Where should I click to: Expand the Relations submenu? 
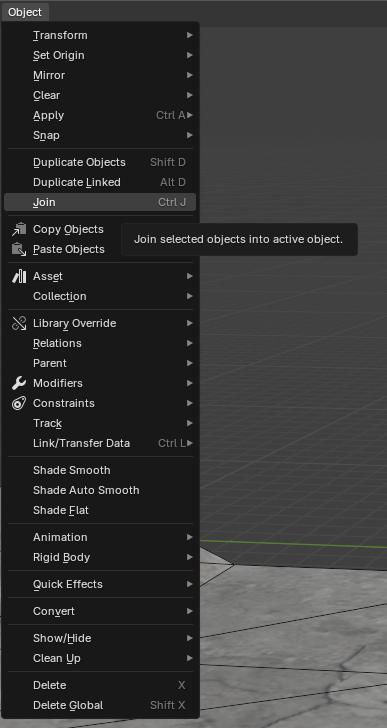pos(100,343)
